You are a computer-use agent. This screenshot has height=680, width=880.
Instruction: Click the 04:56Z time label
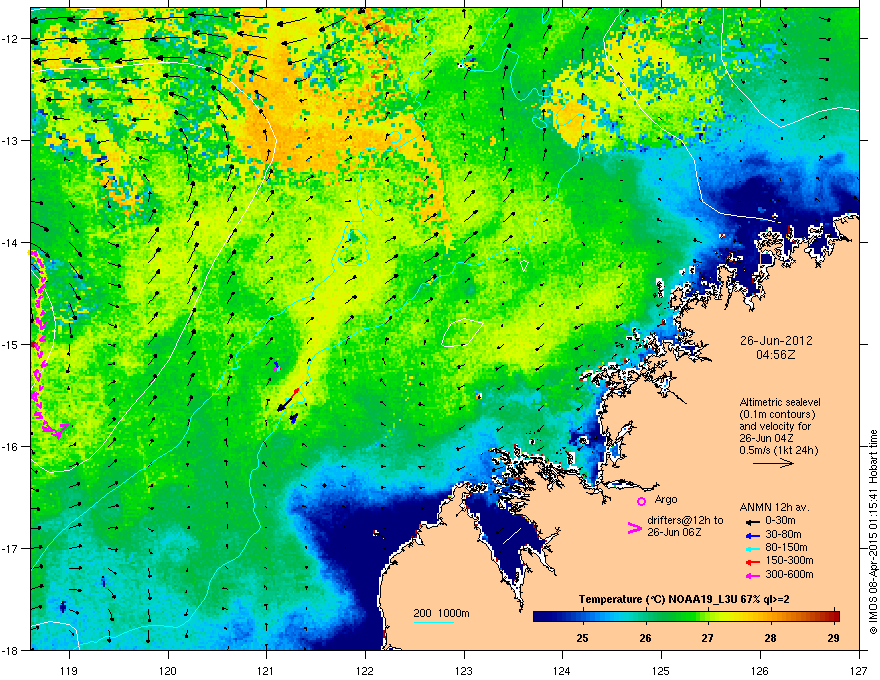(x=776, y=355)
